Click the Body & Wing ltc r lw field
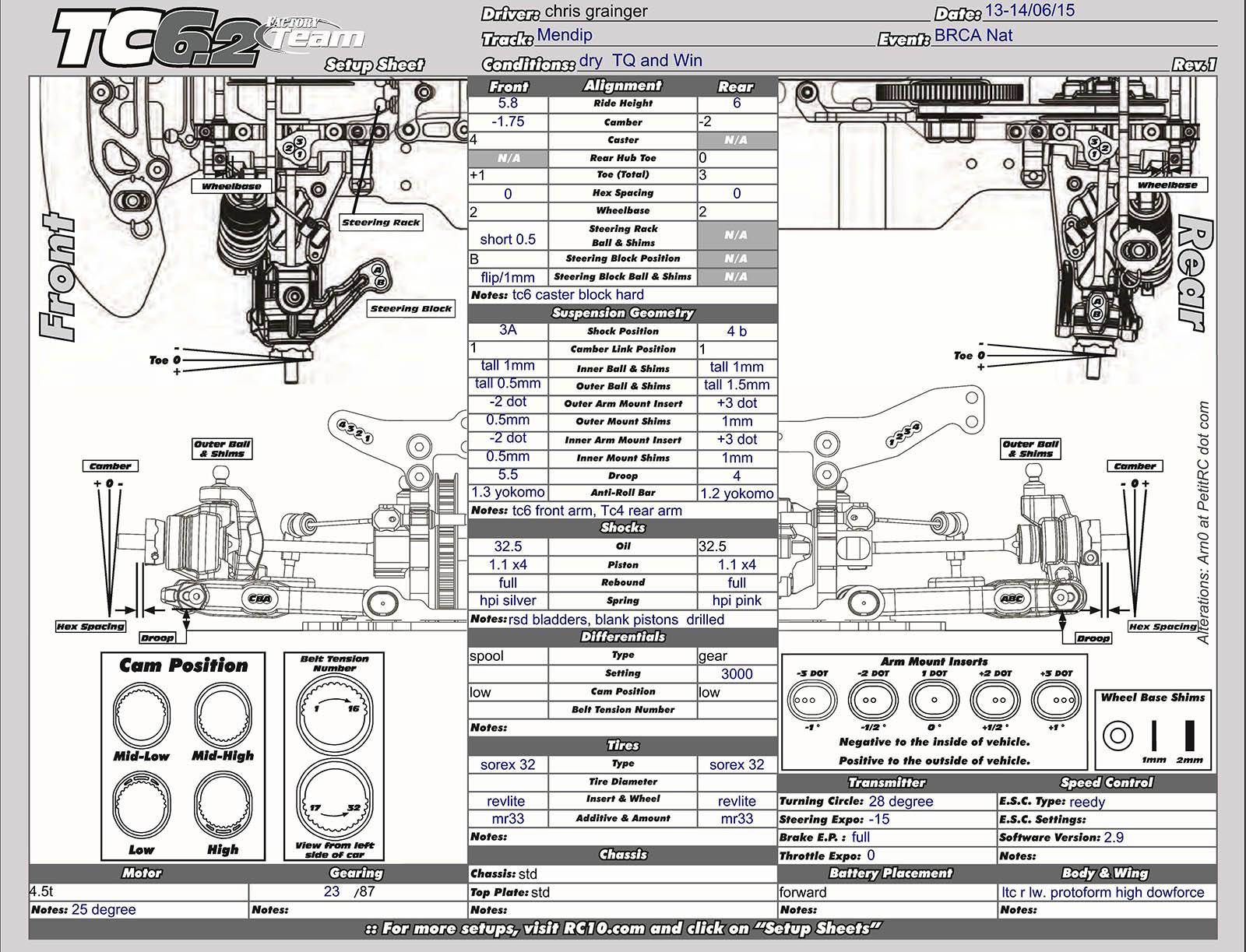The height and width of the screenshot is (952, 1246). (1107, 892)
